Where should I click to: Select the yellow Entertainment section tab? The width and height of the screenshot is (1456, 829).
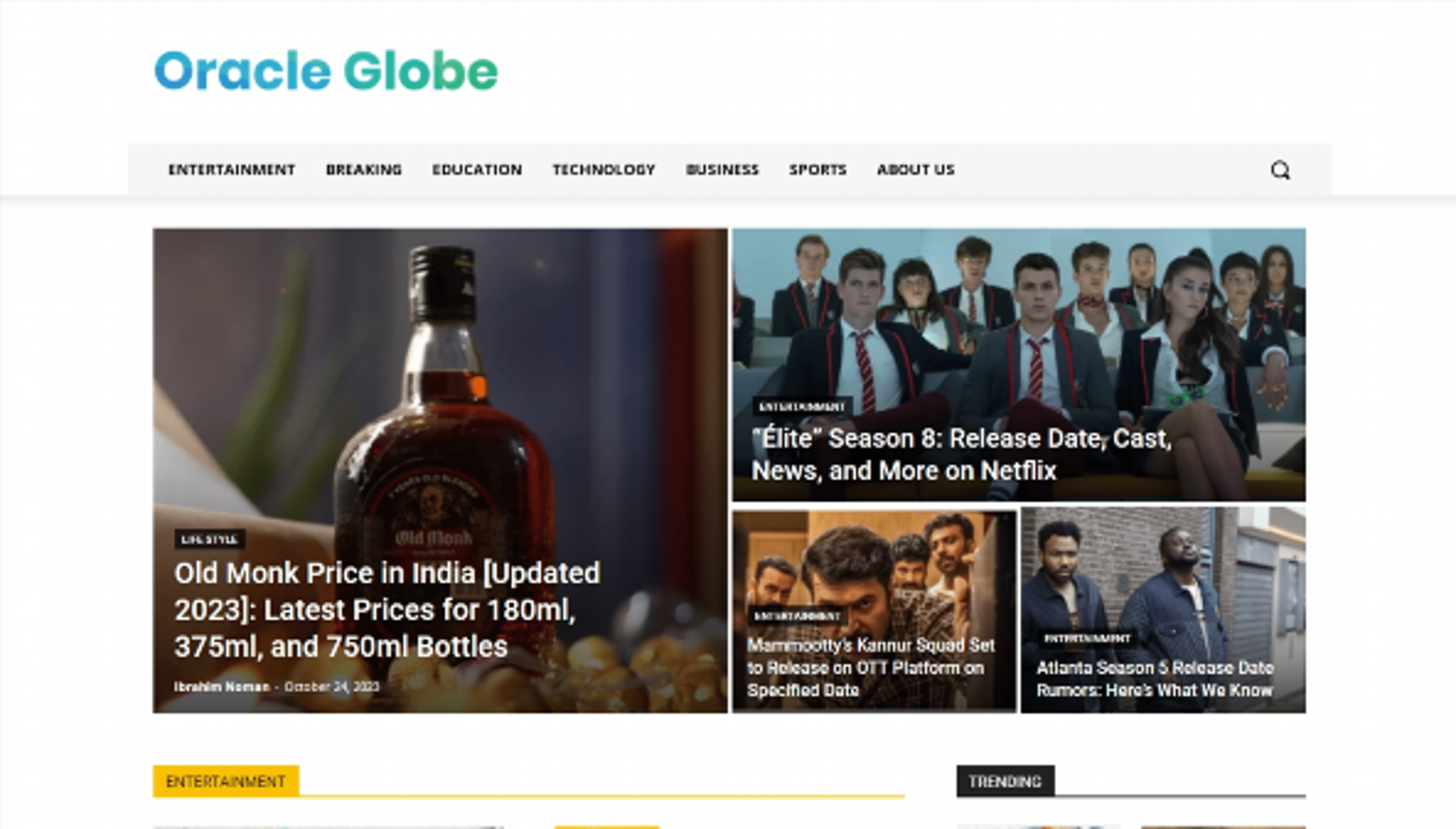(225, 781)
